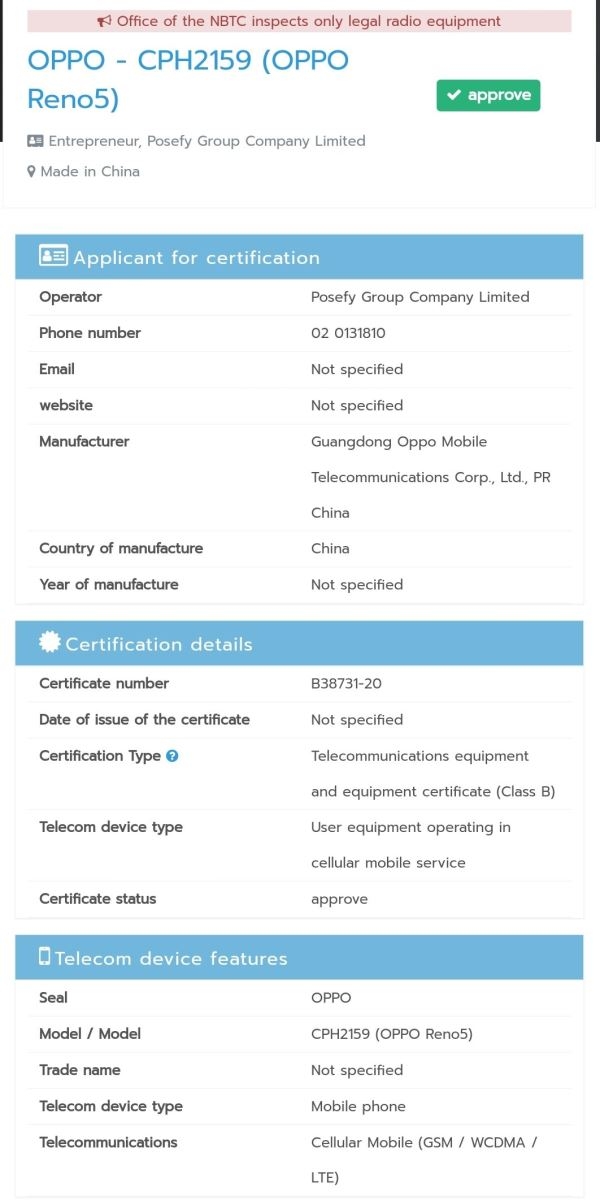Select the Certificate status approve value
The width and height of the screenshot is (600, 1200).
(x=340, y=898)
